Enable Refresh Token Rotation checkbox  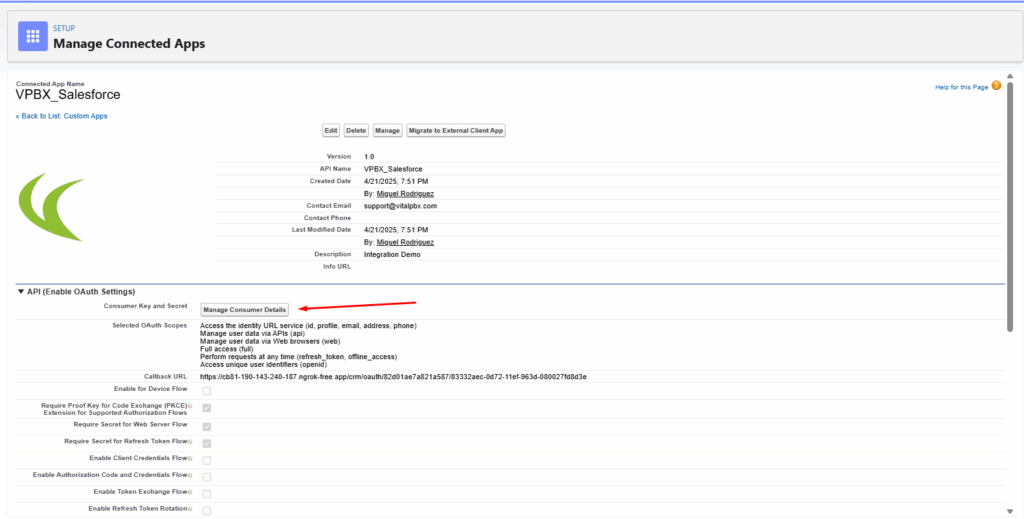[206, 511]
